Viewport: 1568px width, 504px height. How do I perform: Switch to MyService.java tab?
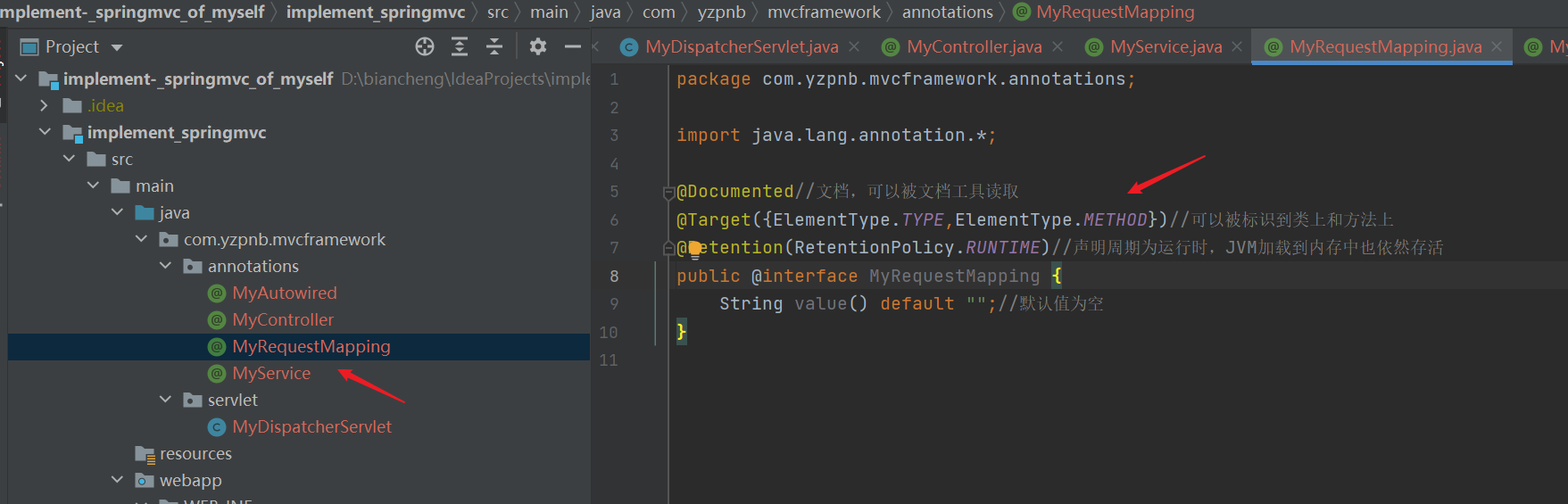tap(1166, 46)
